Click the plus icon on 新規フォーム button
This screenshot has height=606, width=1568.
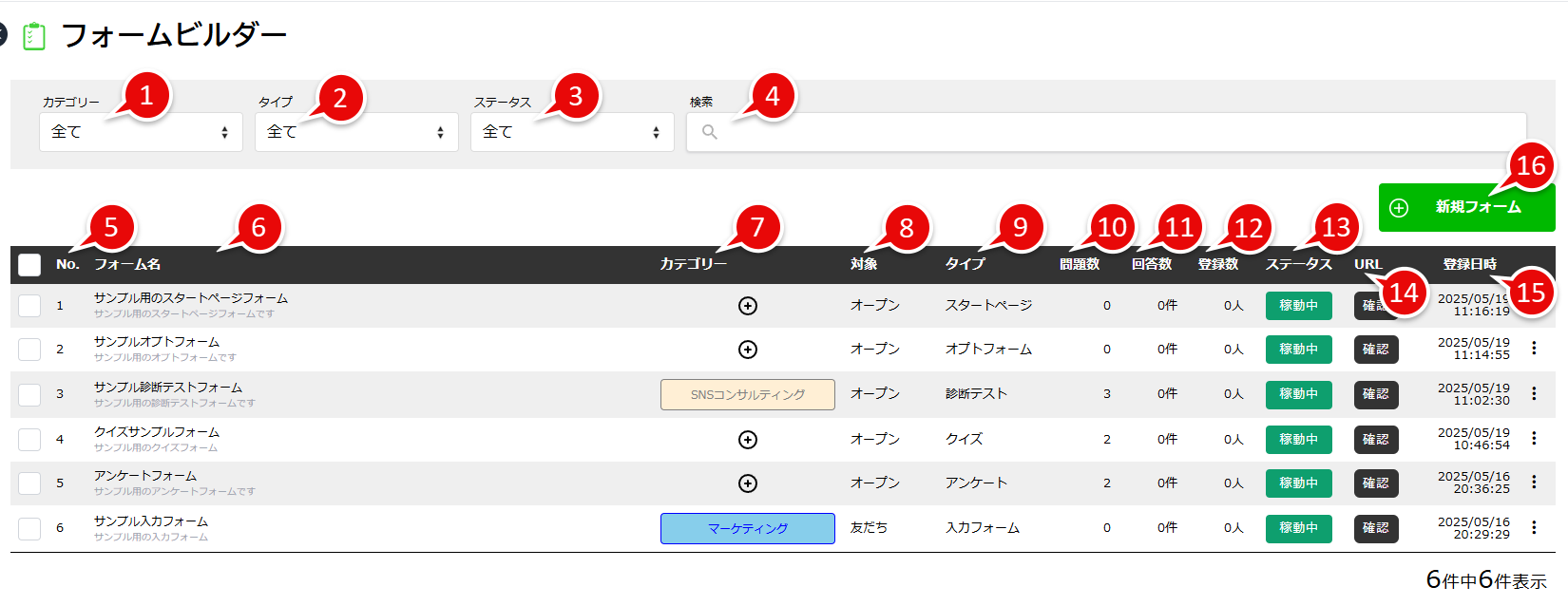(1399, 207)
